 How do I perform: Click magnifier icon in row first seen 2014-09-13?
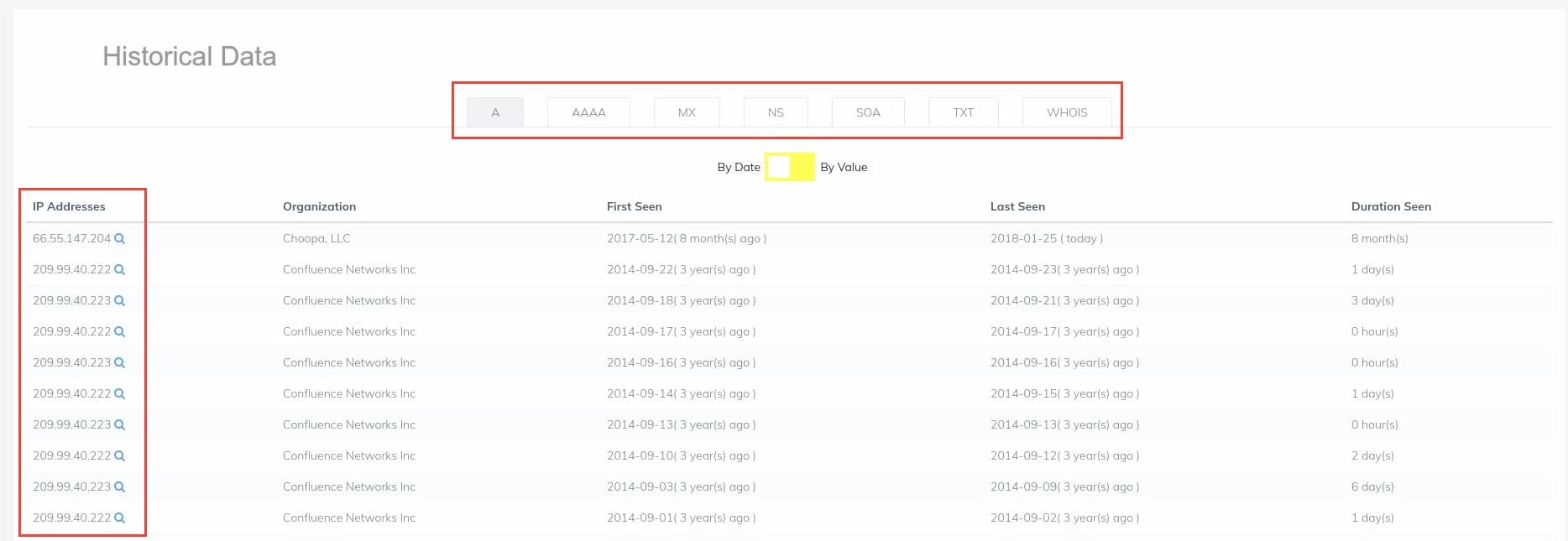pyautogui.click(x=120, y=425)
